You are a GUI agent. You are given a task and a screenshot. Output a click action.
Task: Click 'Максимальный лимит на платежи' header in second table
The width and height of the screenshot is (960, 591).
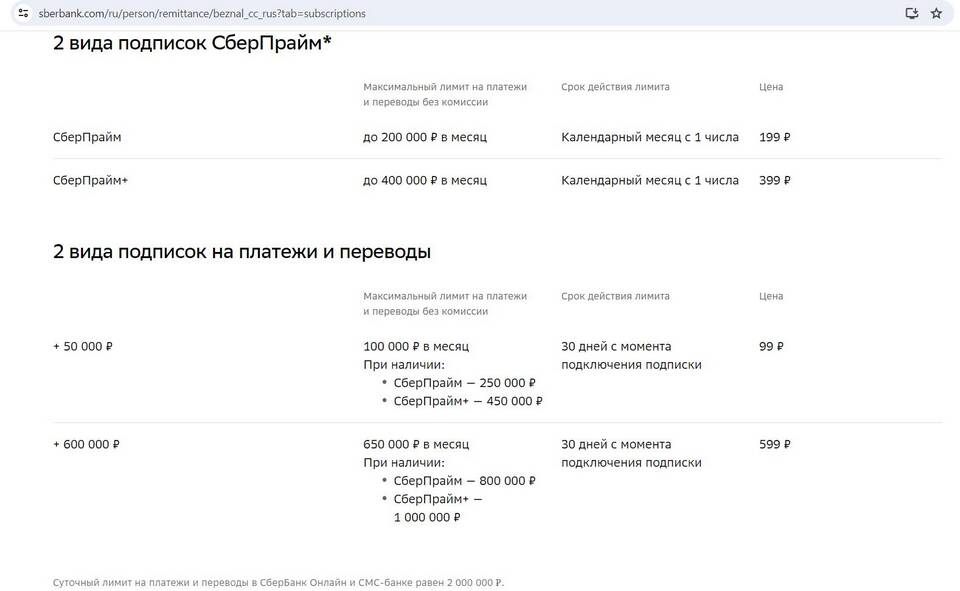(444, 296)
